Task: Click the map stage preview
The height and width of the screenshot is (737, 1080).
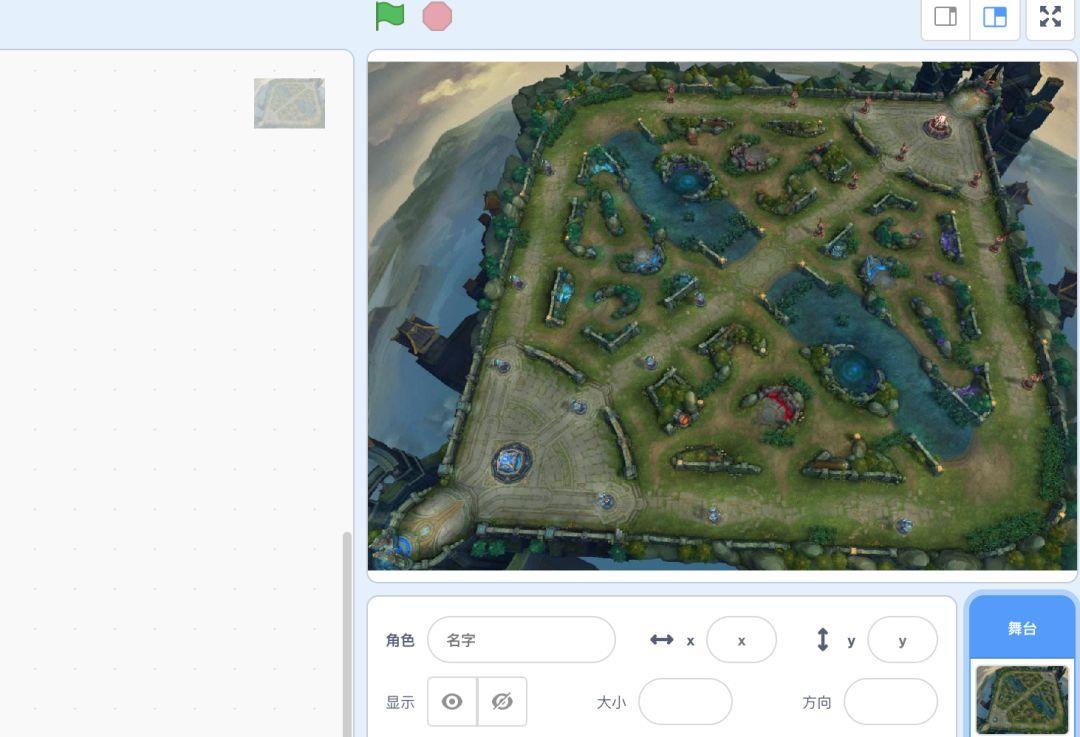Action: [x=722, y=315]
